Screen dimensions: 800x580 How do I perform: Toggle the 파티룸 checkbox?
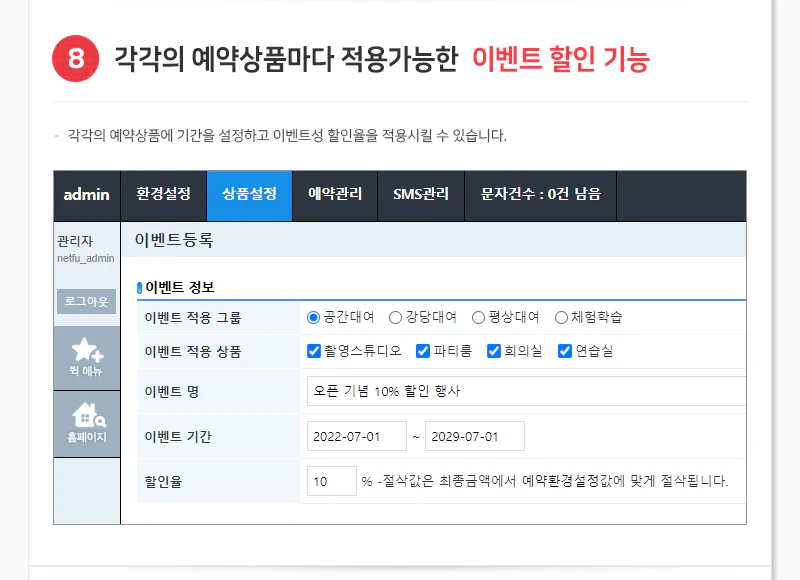[x=423, y=351]
